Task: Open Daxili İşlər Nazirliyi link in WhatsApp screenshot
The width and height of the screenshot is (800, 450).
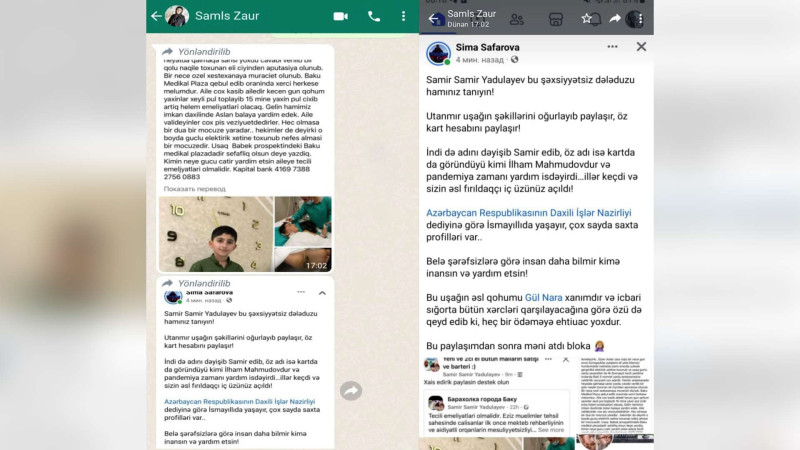Action: point(239,402)
